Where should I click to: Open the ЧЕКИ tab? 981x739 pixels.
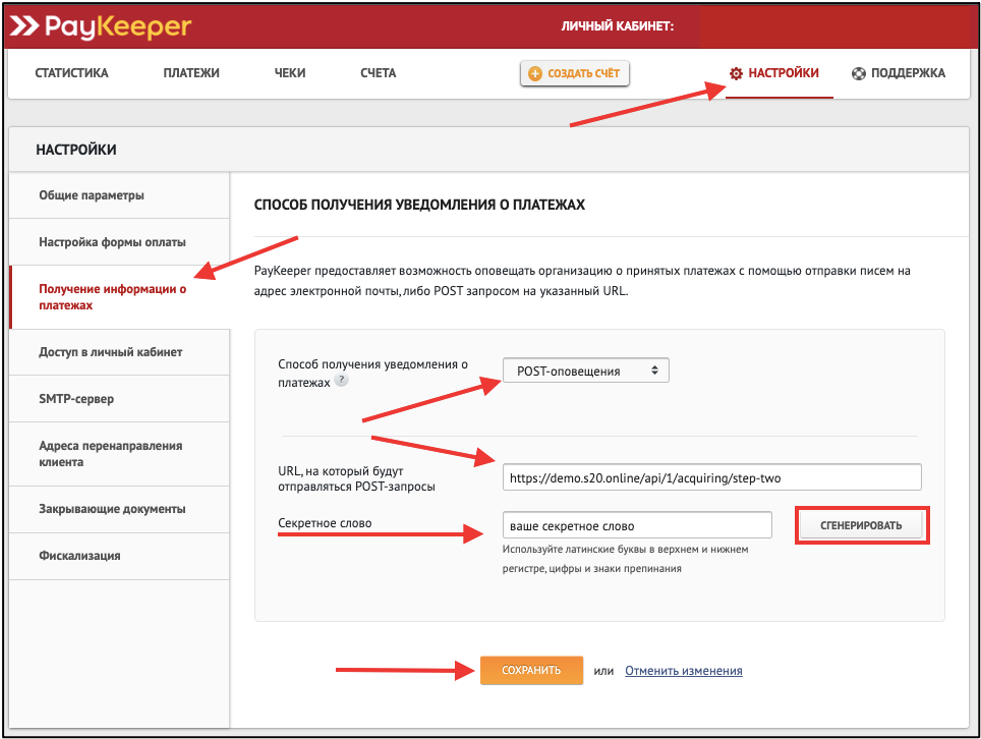[290, 73]
